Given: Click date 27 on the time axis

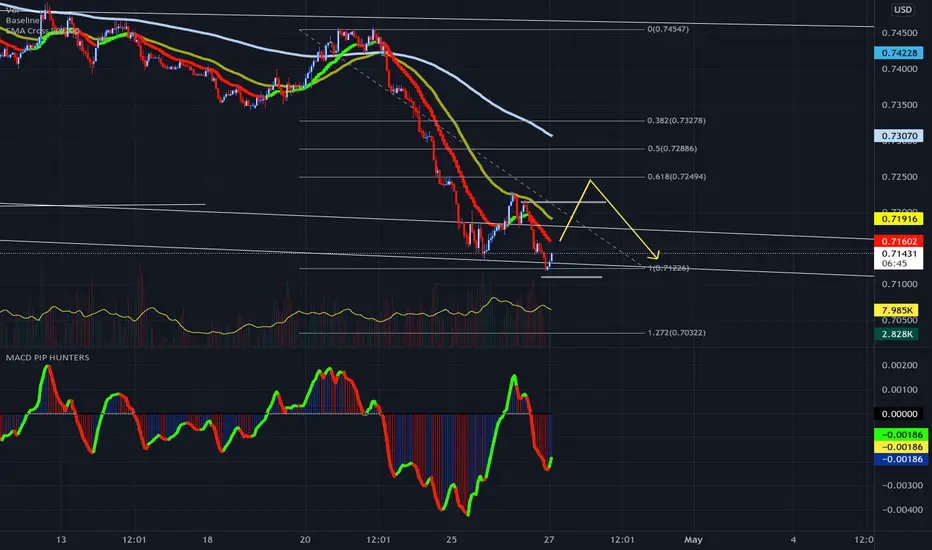Looking at the screenshot, I should click(x=549, y=540).
